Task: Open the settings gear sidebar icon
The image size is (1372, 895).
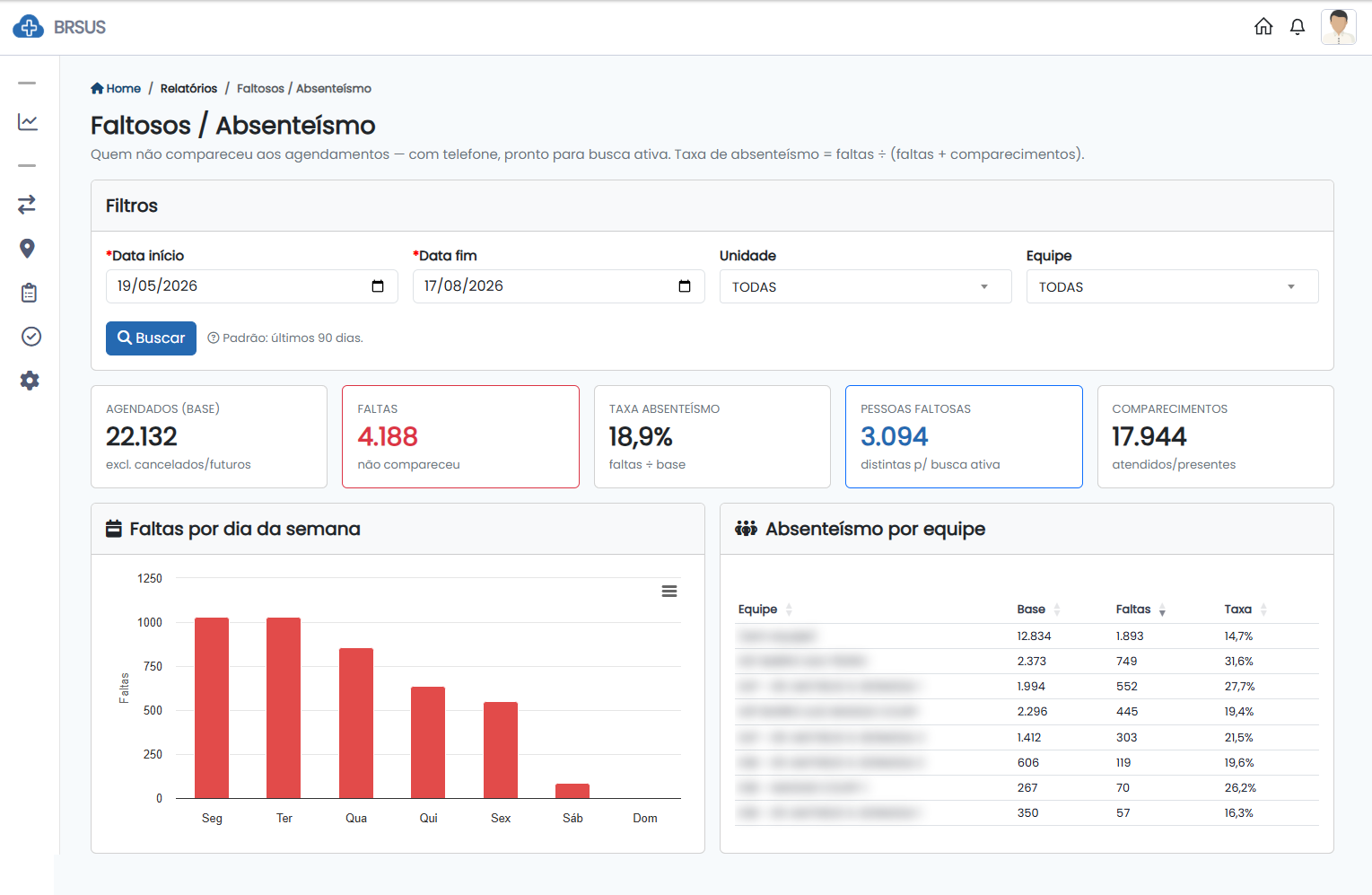Action: tap(30, 380)
